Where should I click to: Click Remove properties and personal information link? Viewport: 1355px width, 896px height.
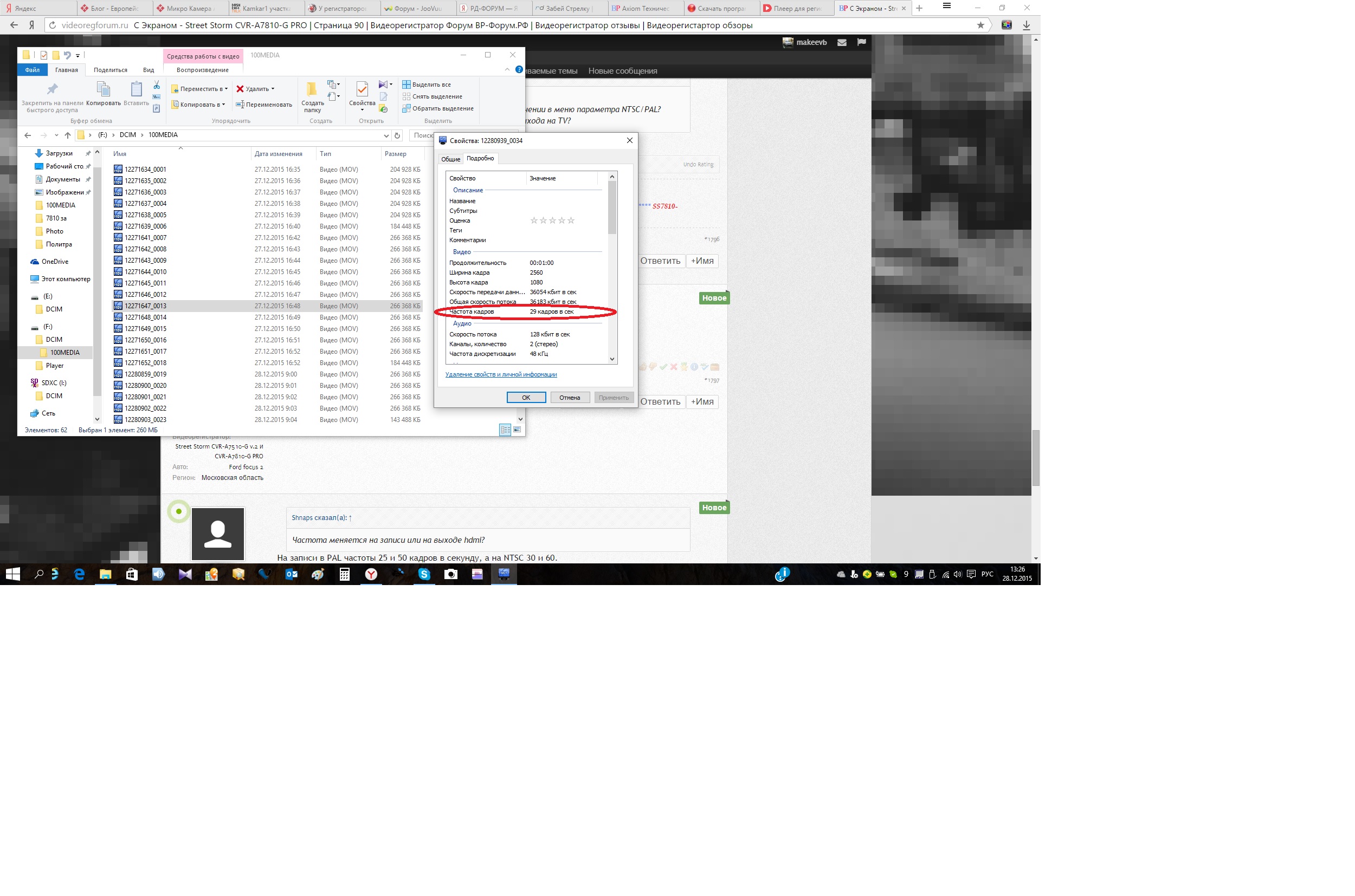(x=501, y=375)
